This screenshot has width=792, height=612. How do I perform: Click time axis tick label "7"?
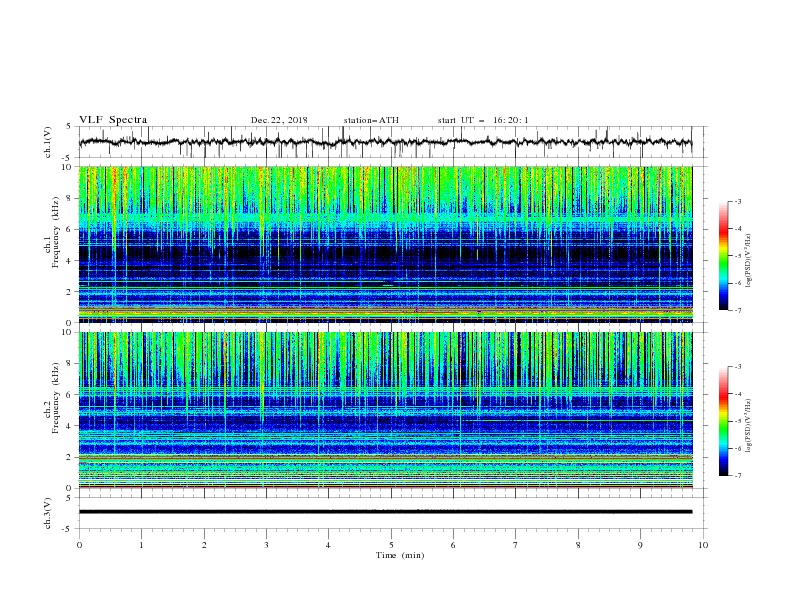516,545
